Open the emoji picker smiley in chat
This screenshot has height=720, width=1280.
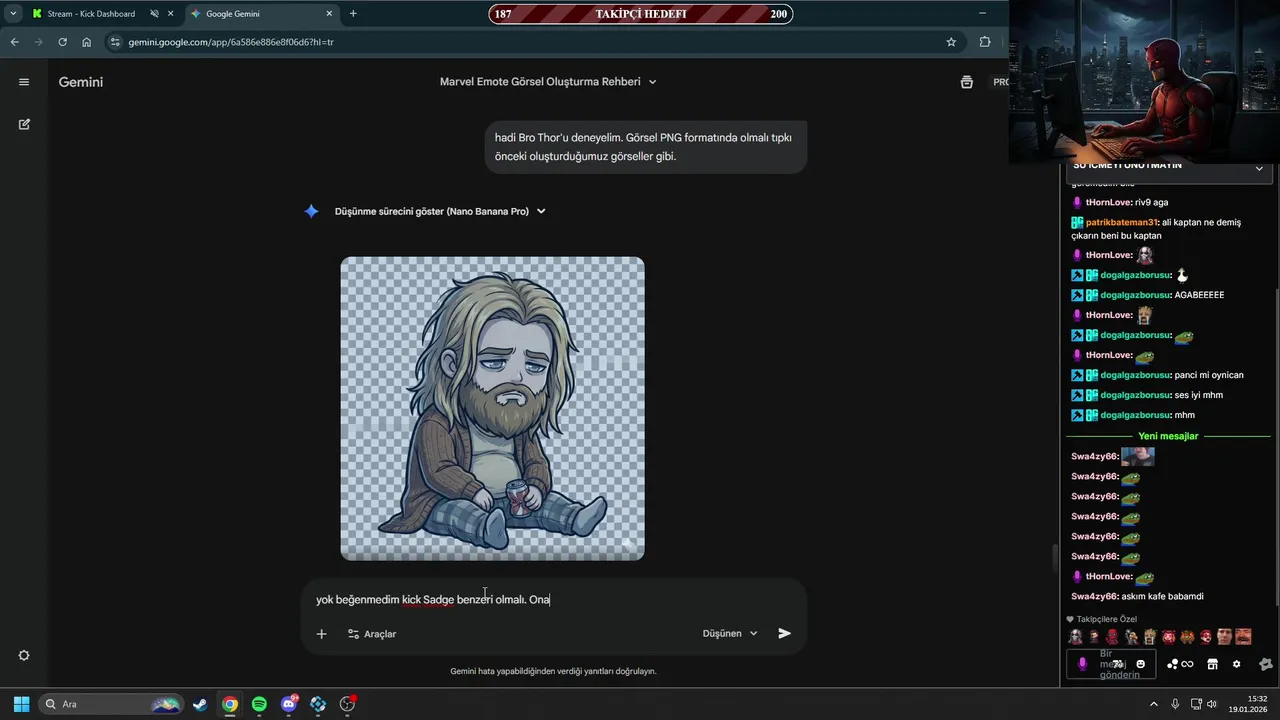pos(1140,664)
